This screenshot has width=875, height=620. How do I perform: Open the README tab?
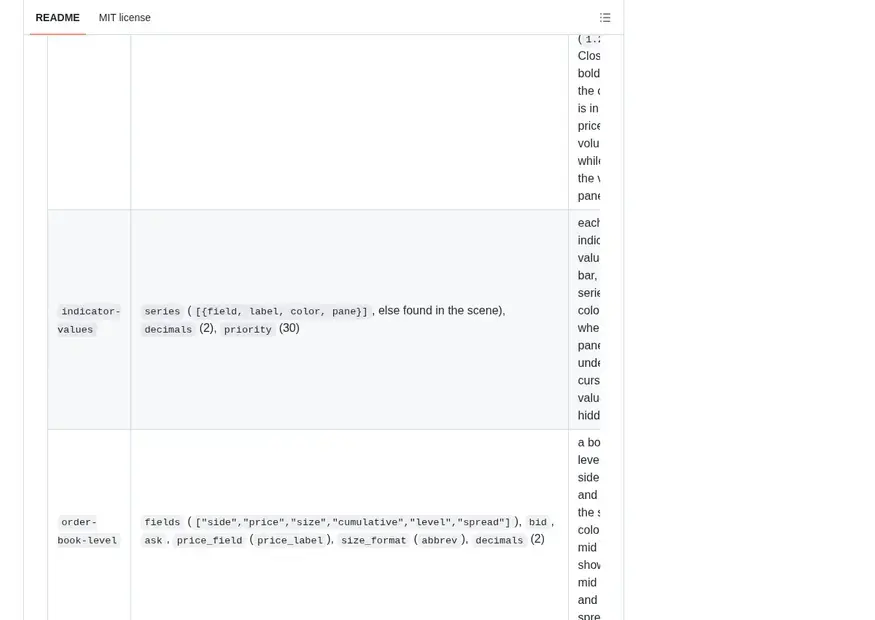coord(57,18)
